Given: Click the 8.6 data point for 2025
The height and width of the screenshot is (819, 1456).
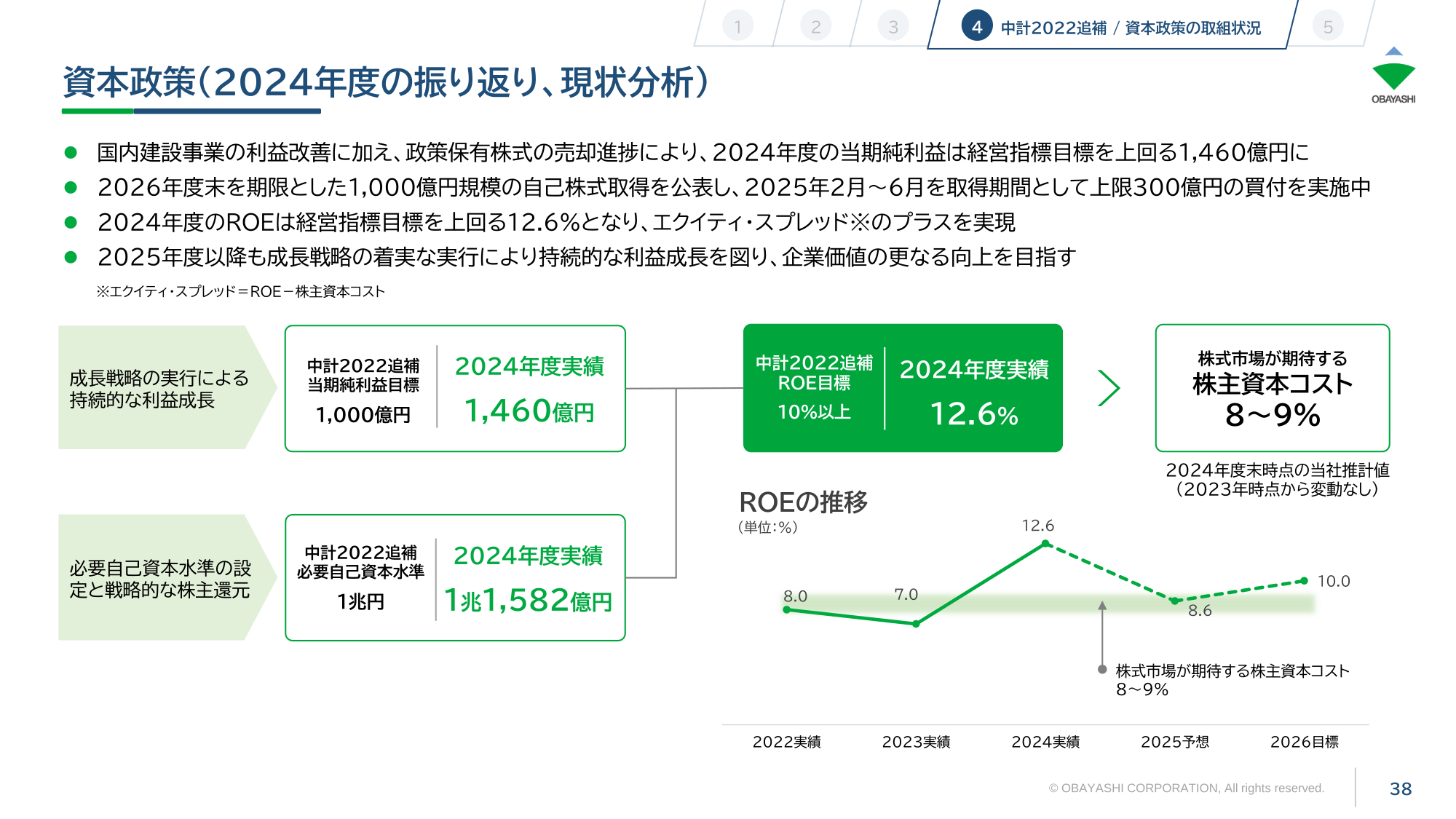Looking at the screenshot, I should pyautogui.click(x=1174, y=601).
